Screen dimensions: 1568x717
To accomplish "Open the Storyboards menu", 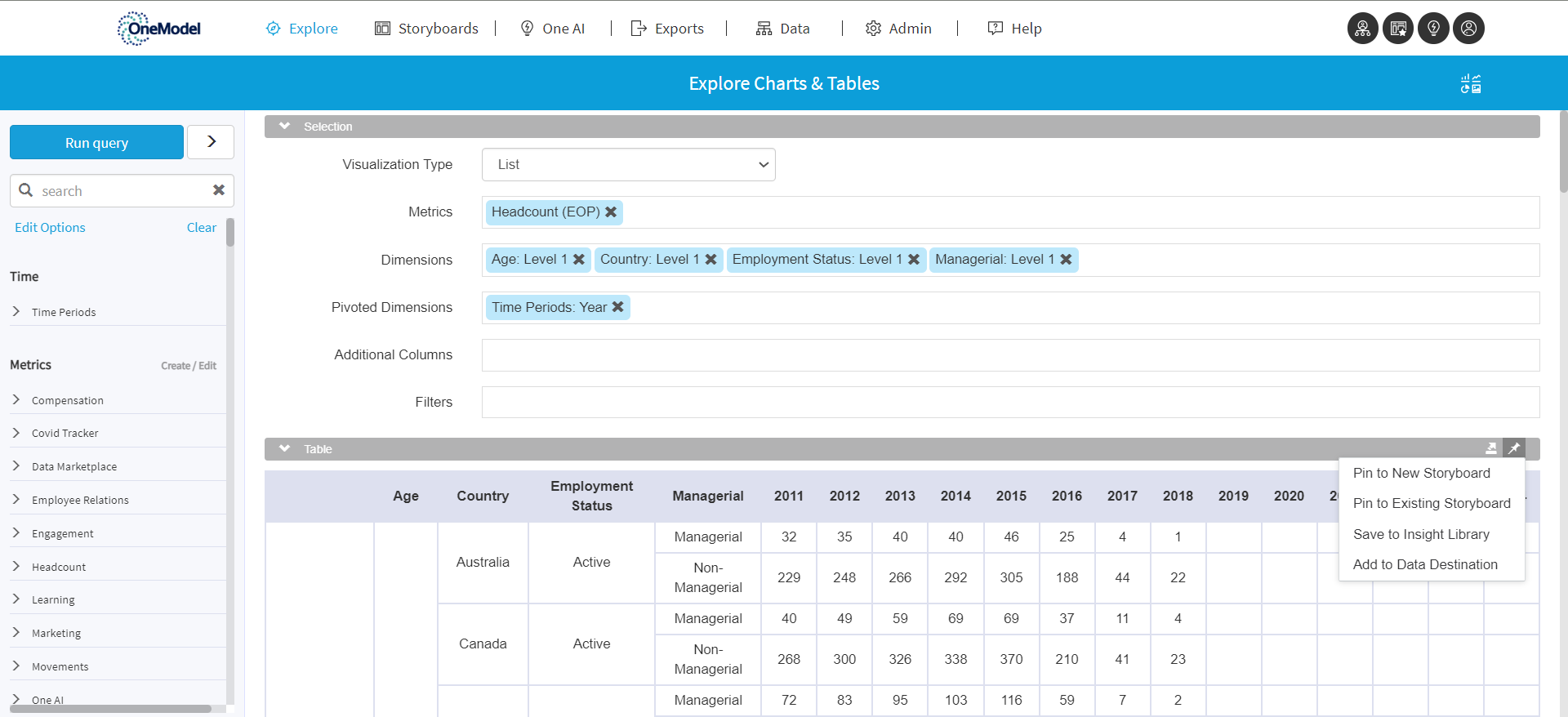I will point(426,29).
